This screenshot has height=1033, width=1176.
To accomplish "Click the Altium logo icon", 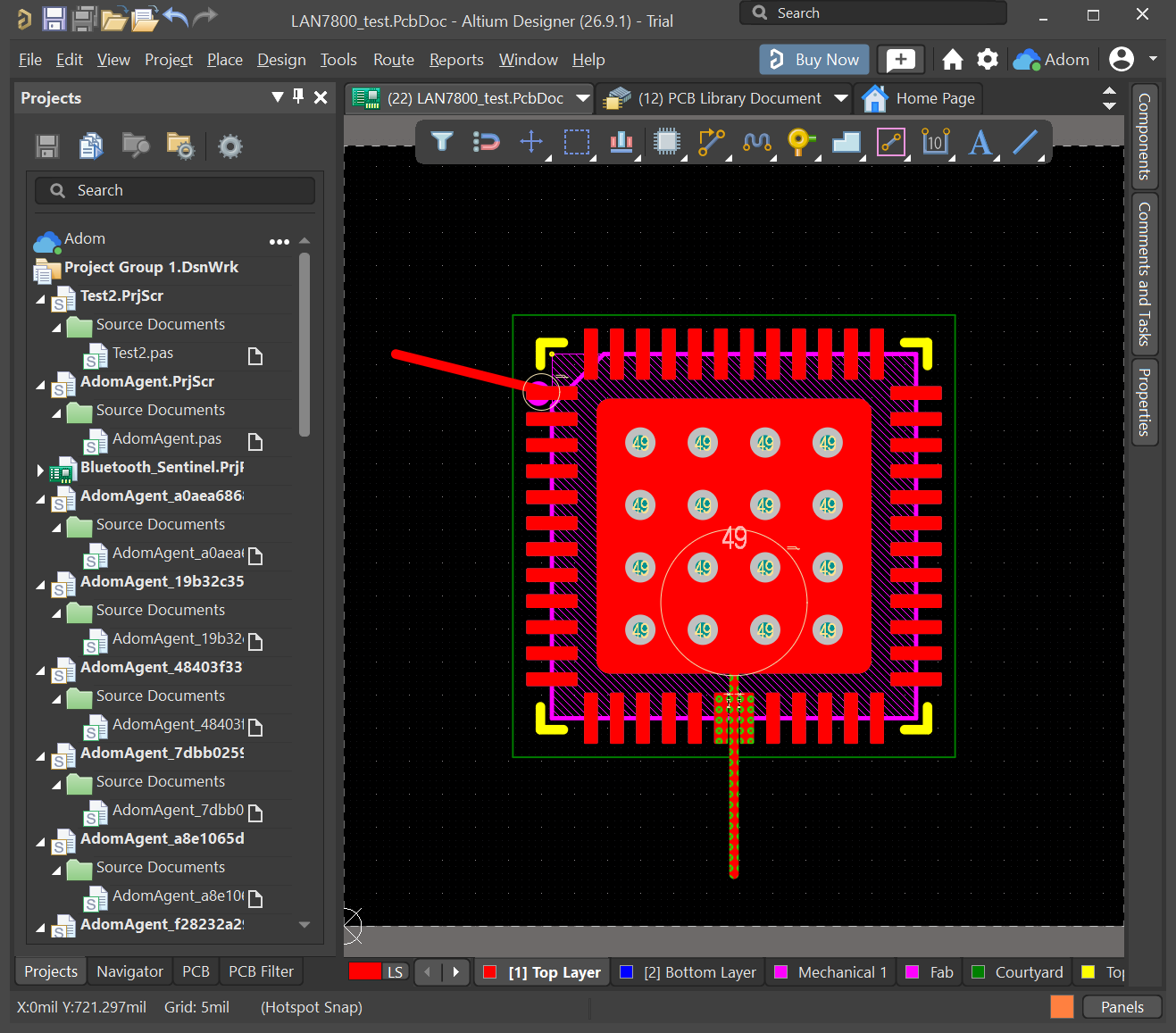I will click(24, 19).
